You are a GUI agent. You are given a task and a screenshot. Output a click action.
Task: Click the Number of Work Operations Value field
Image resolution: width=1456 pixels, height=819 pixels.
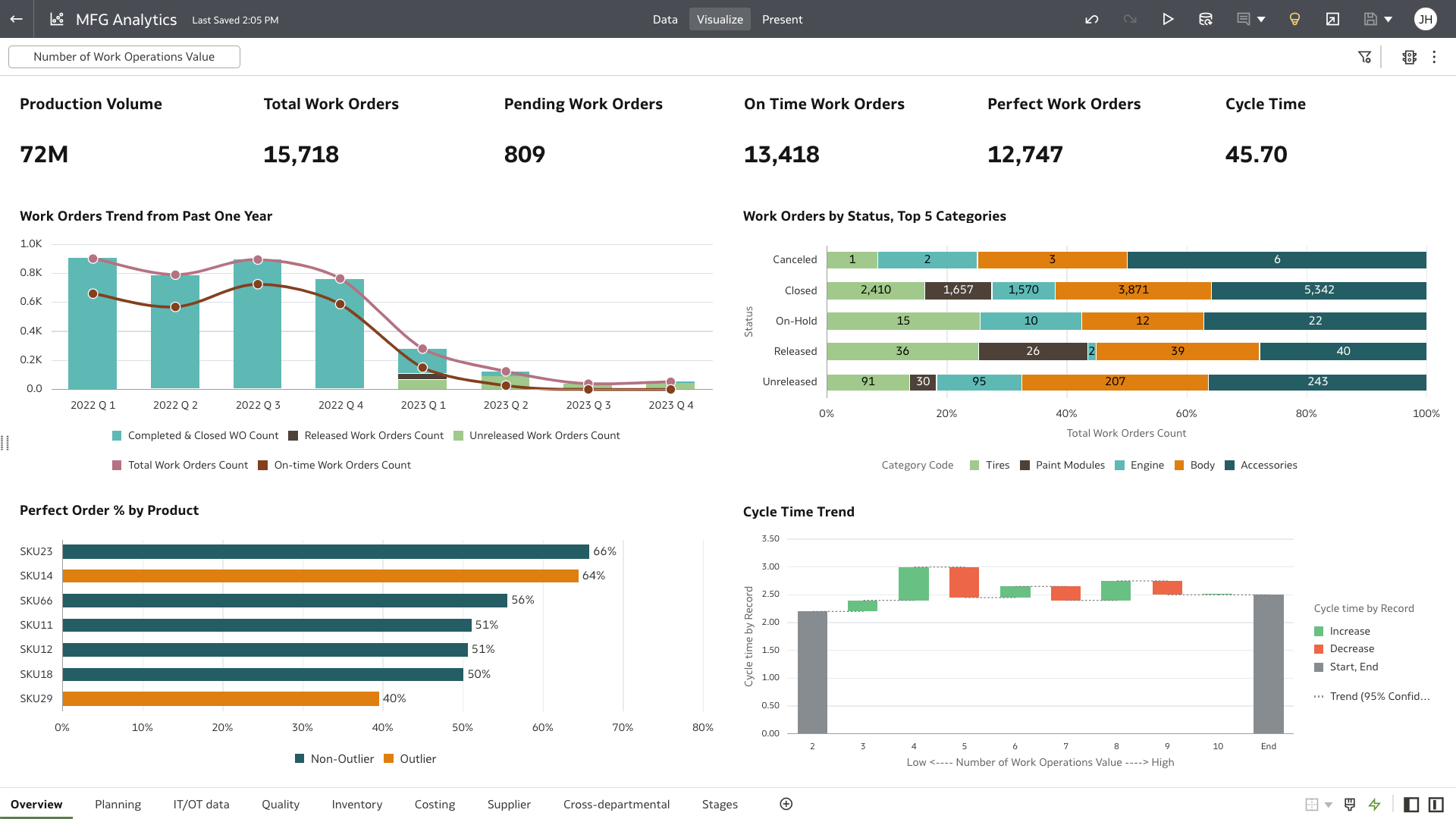pos(124,56)
